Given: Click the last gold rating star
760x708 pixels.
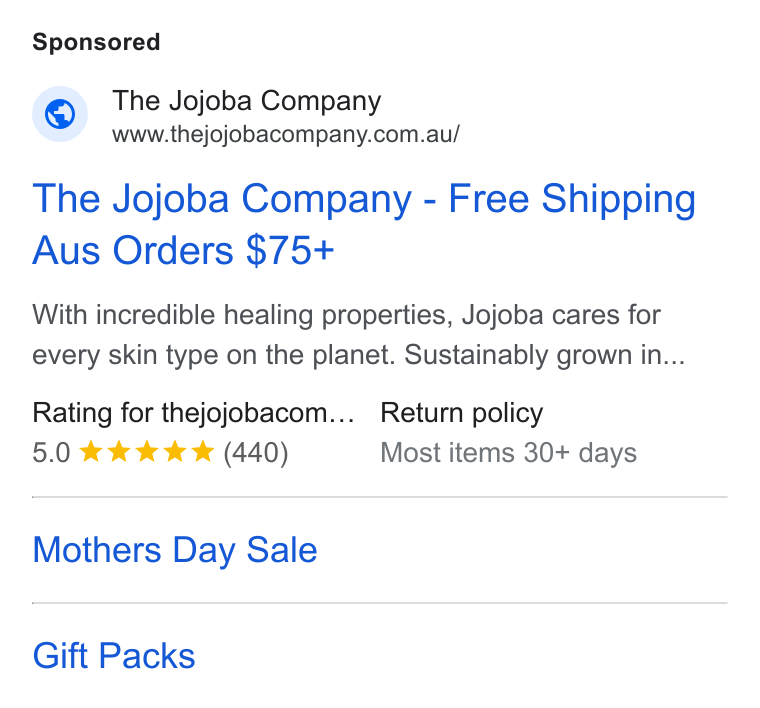Looking at the screenshot, I should (203, 452).
